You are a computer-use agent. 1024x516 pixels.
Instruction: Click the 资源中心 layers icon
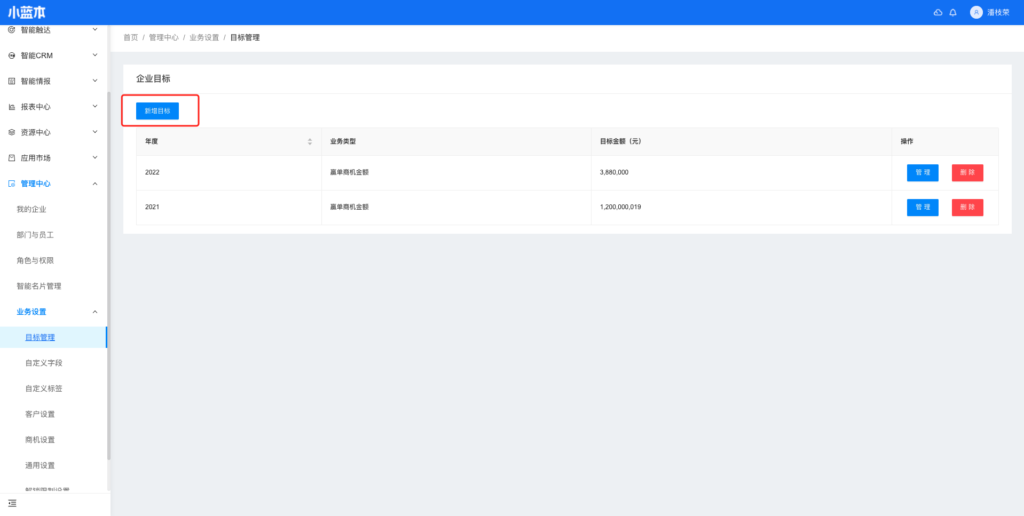pos(12,132)
